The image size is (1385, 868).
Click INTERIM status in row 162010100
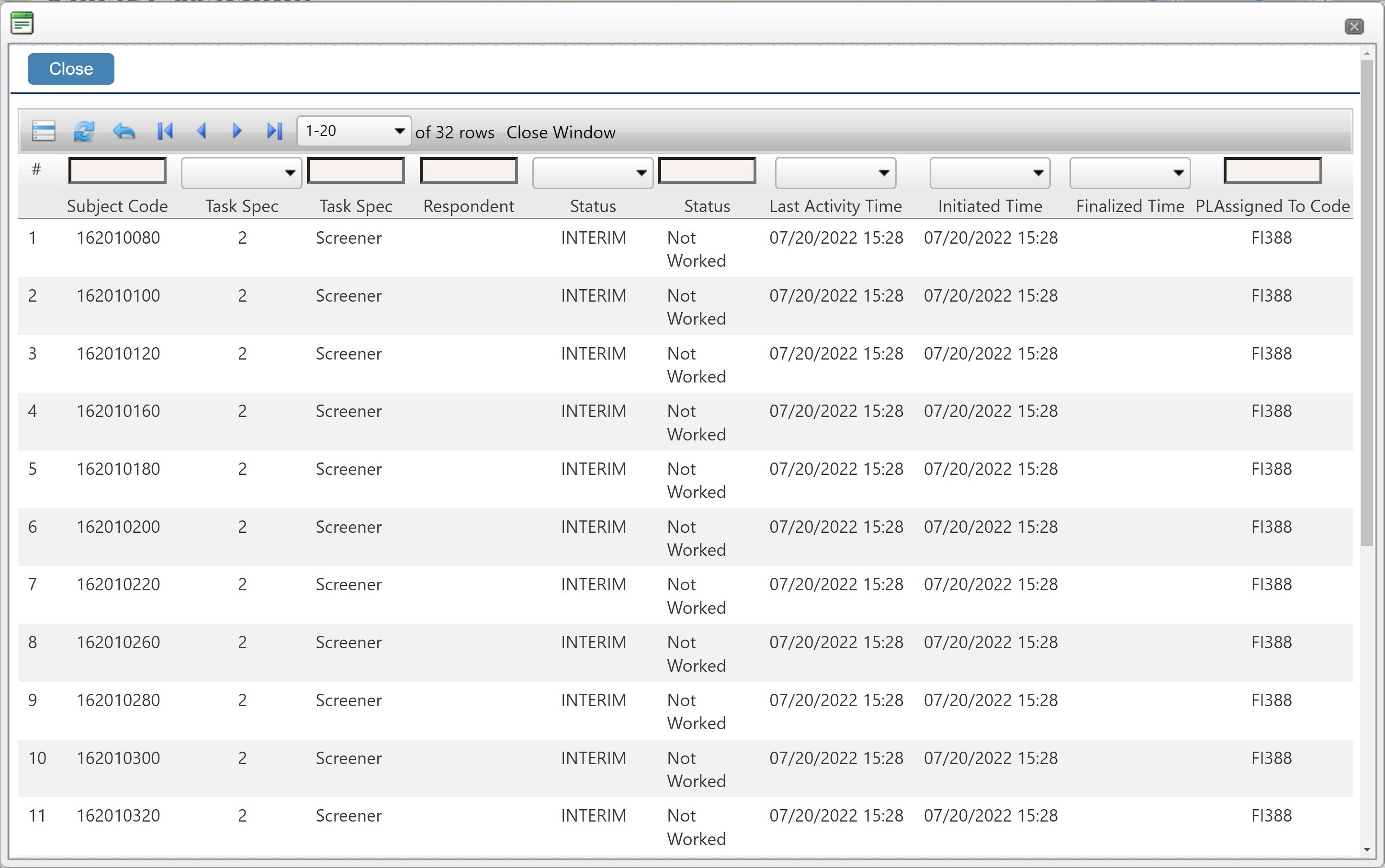pyautogui.click(x=594, y=296)
